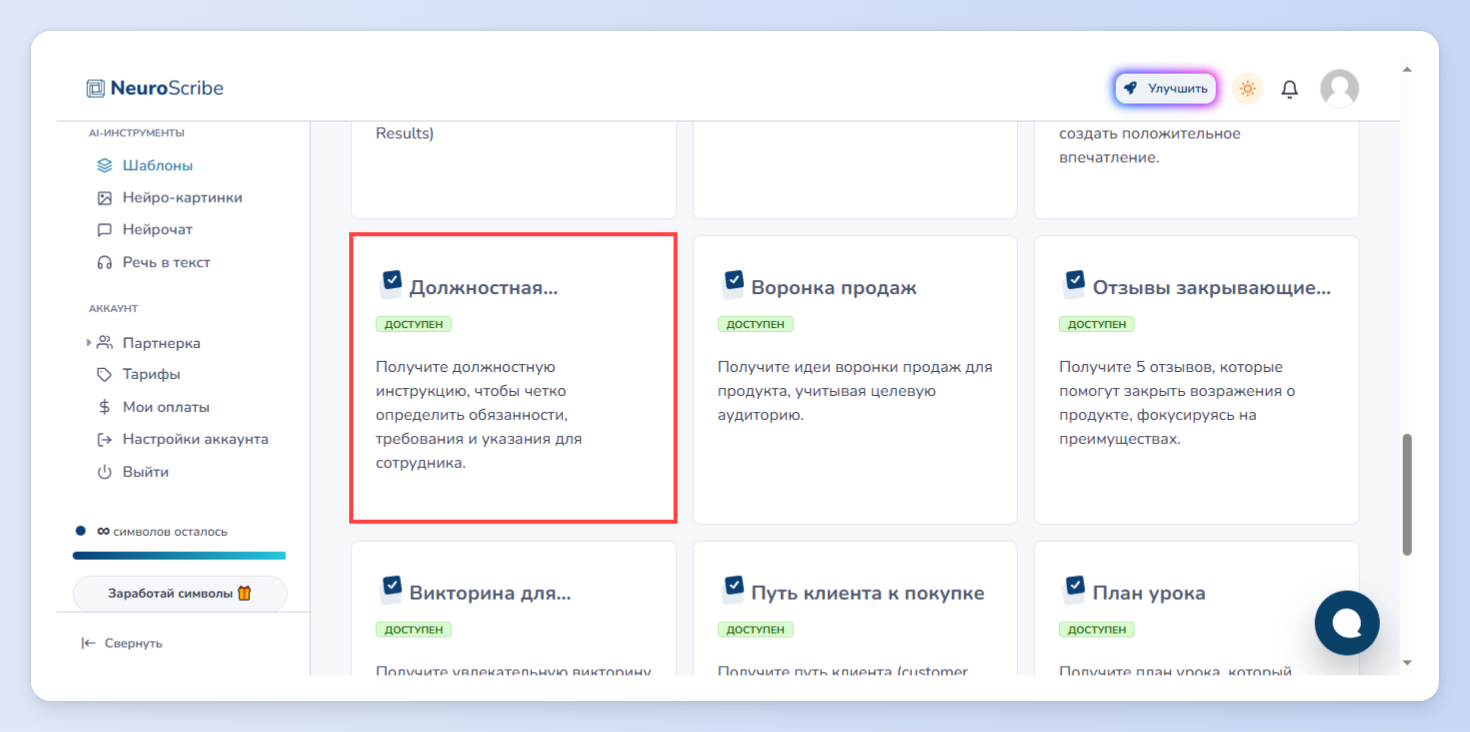
Task: Click the Викторина для template icon
Action: (391, 589)
